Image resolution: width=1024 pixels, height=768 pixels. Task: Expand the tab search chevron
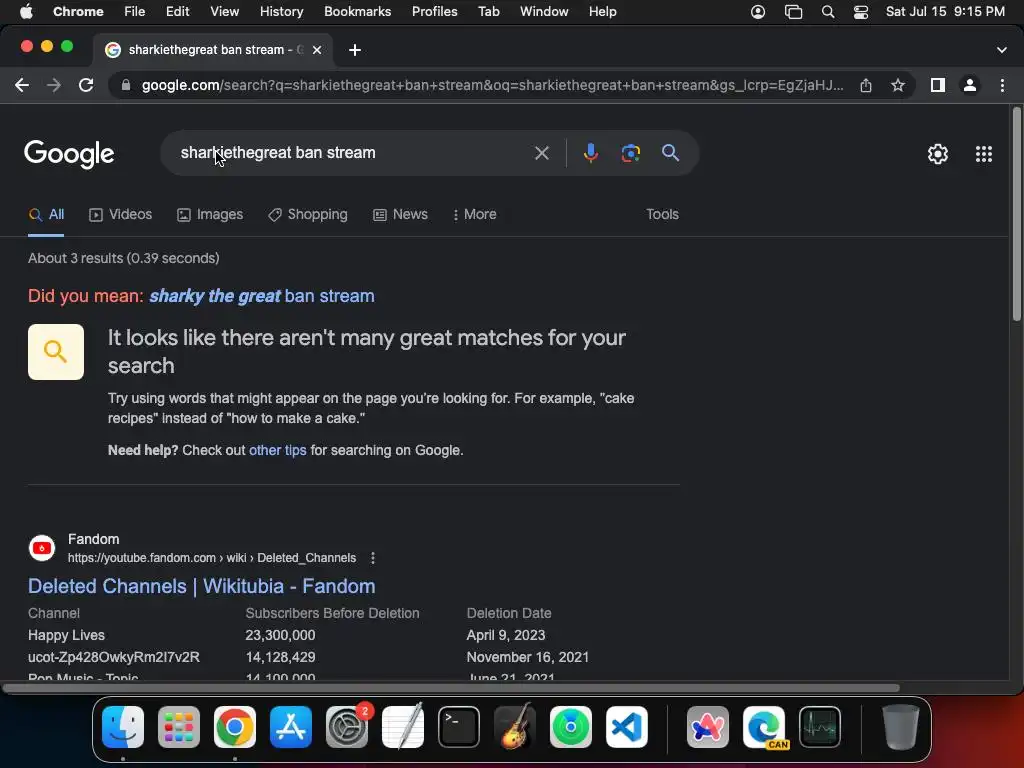point(1002,50)
